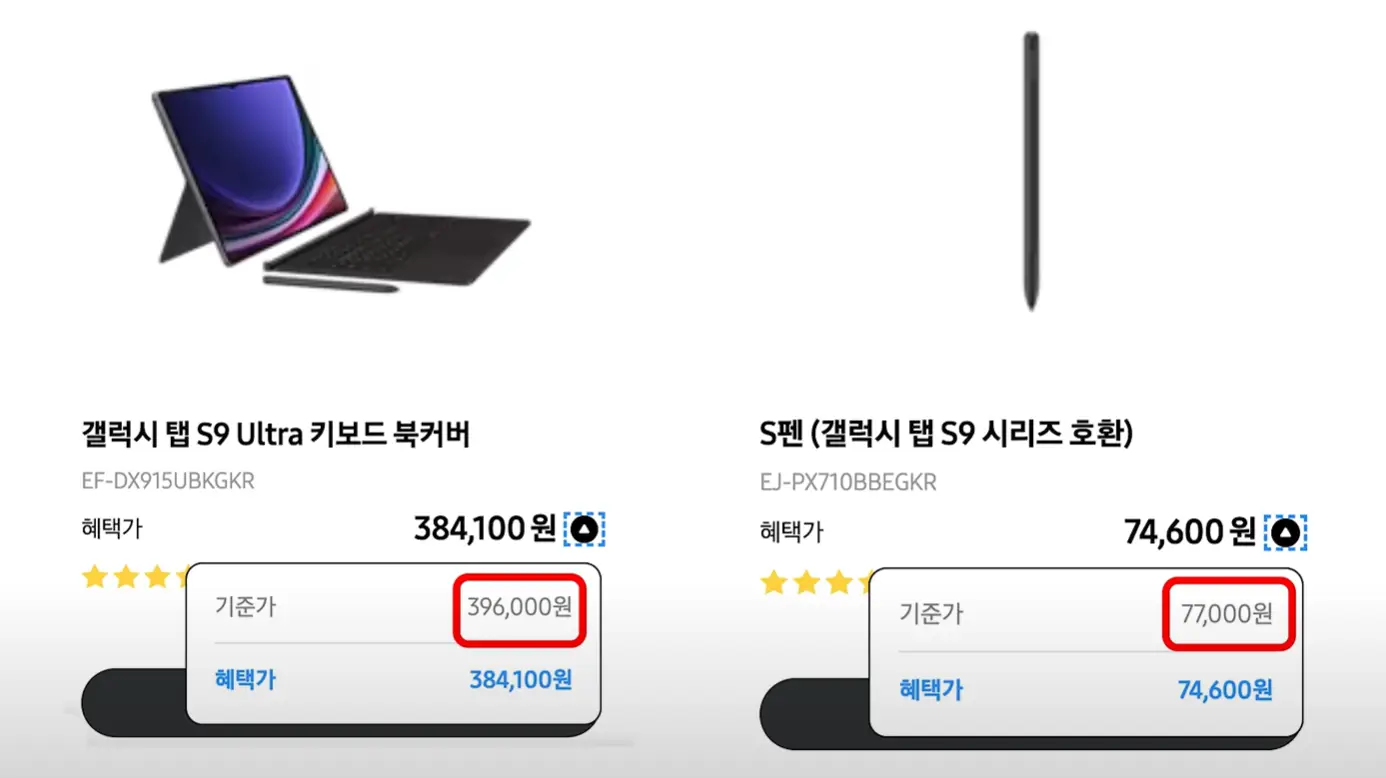Screen dimensions: 1386x778
Task: Click the bold 384,100 원 price
Action: tap(485, 528)
